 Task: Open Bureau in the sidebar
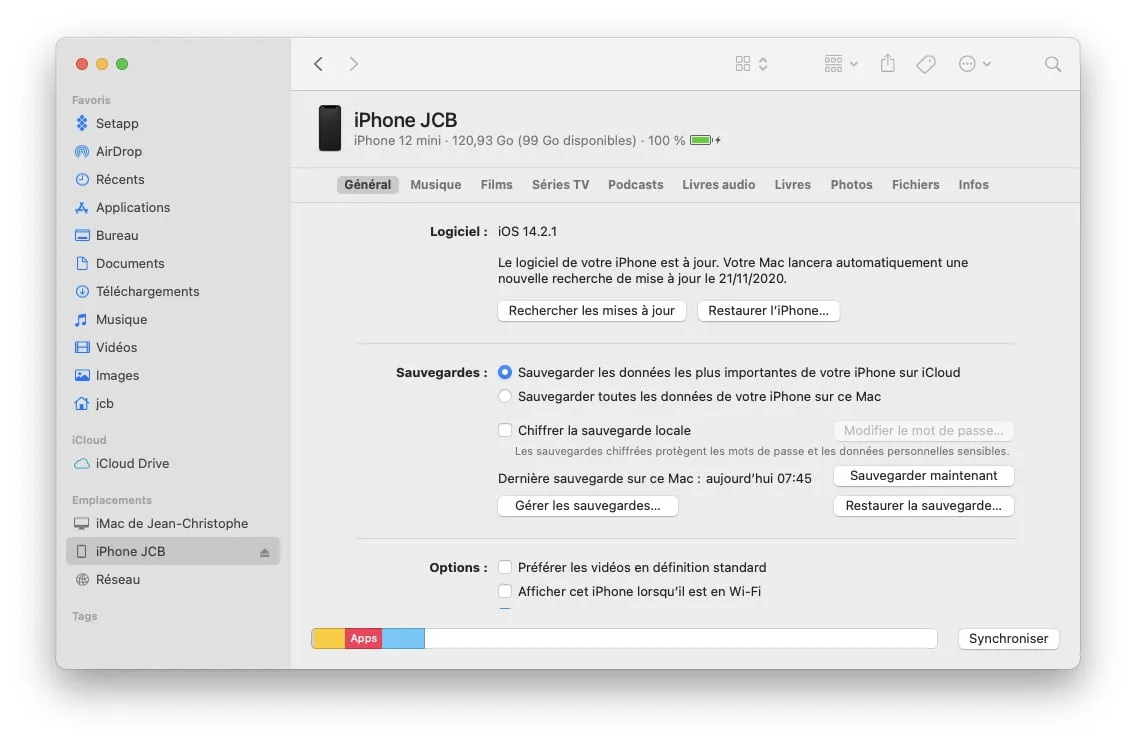click(172, 235)
